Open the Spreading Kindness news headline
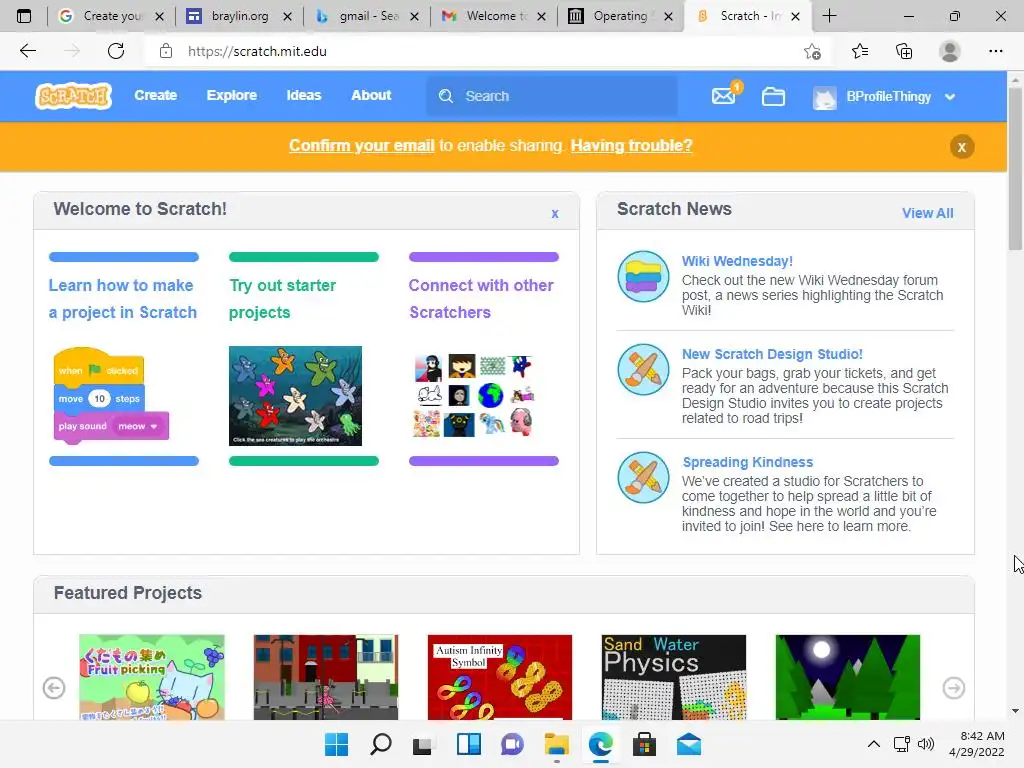This screenshot has width=1024, height=768. (x=748, y=462)
